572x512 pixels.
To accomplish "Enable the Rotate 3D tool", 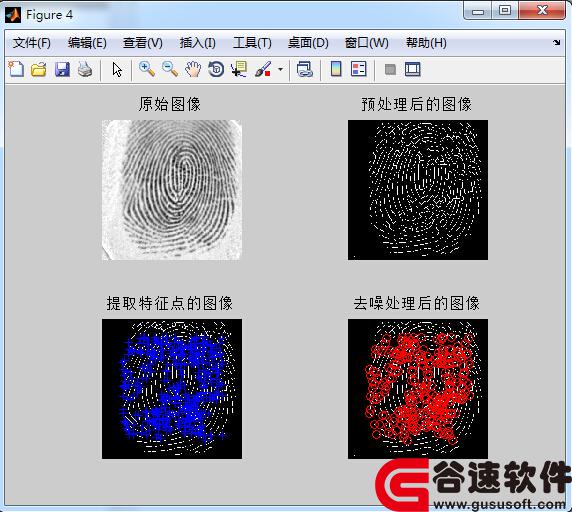I will 216,69.
